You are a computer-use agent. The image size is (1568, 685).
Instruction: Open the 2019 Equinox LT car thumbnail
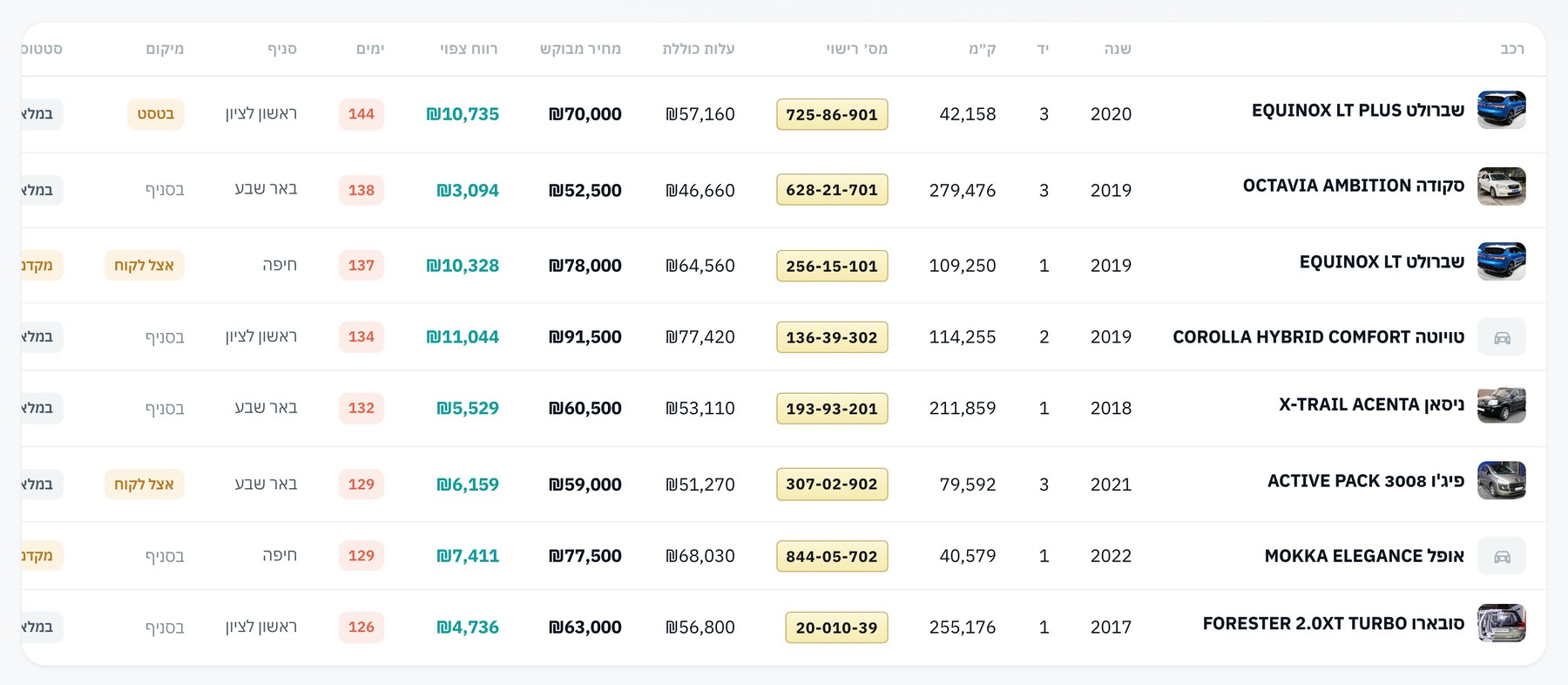click(1502, 261)
